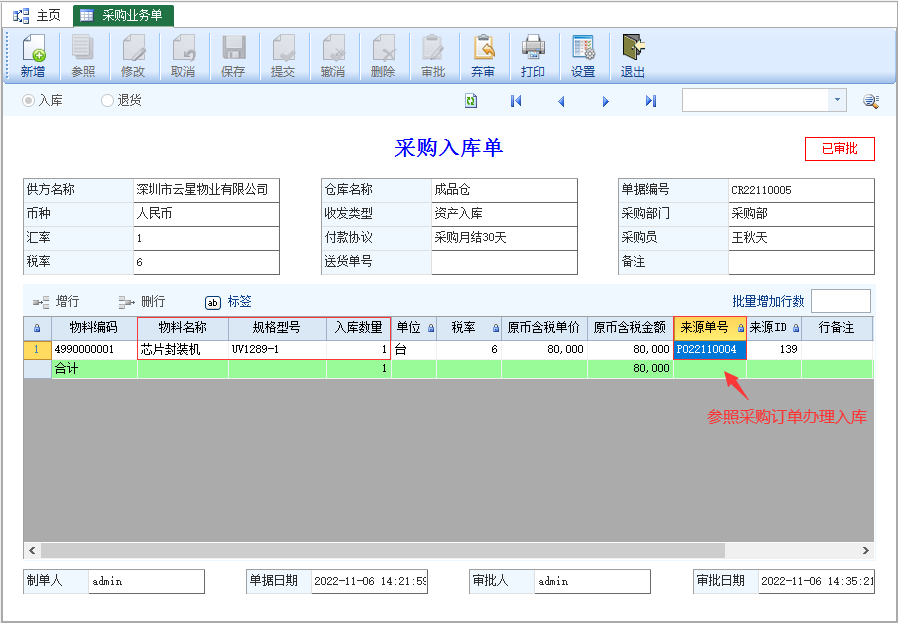898x623 pixels.
Task: Click the 来源ID cell 139
Action: tap(774, 349)
